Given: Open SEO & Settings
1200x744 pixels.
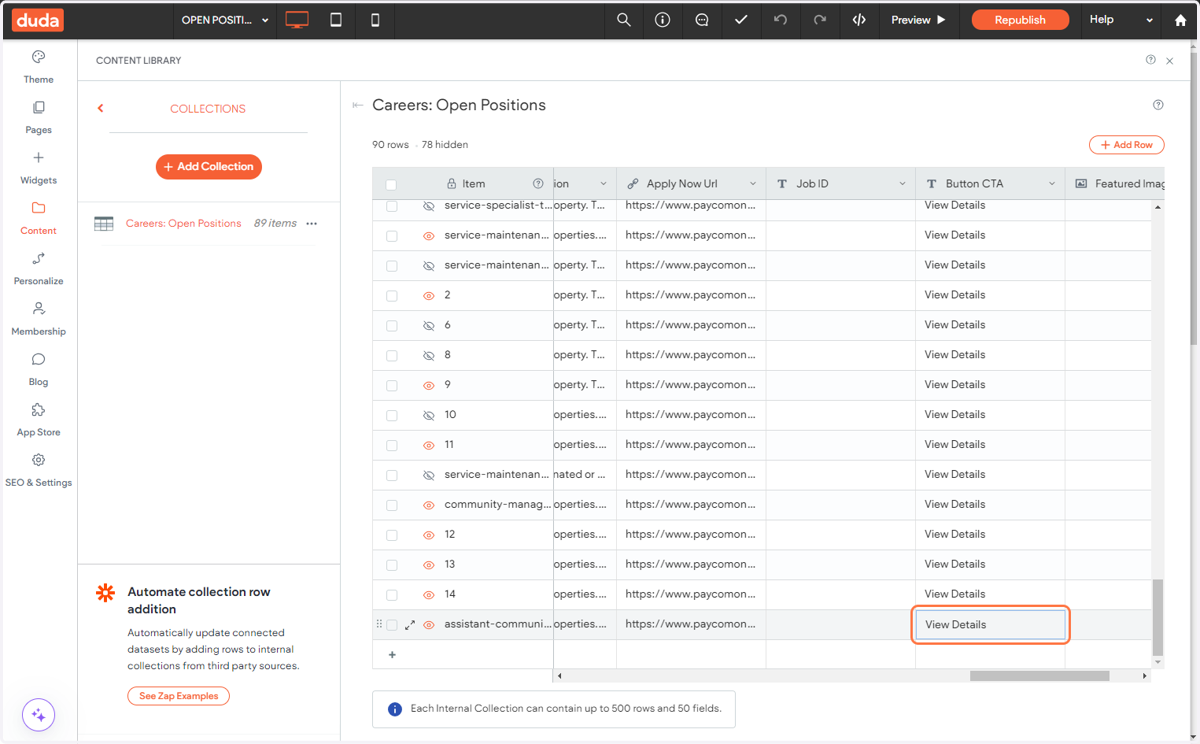Looking at the screenshot, I should [38, 470].
